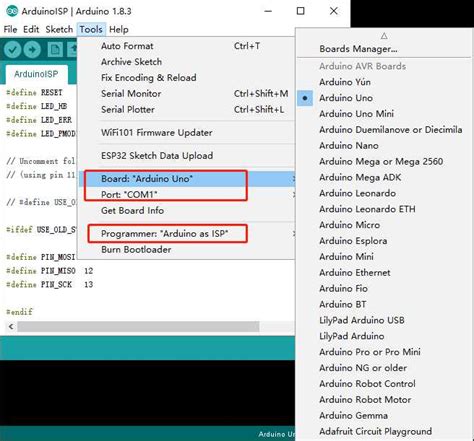The image size is (474, 441).
Task: Click the New sketch toolbar icon
Action: pyautogui.click(x=55, y=50)
